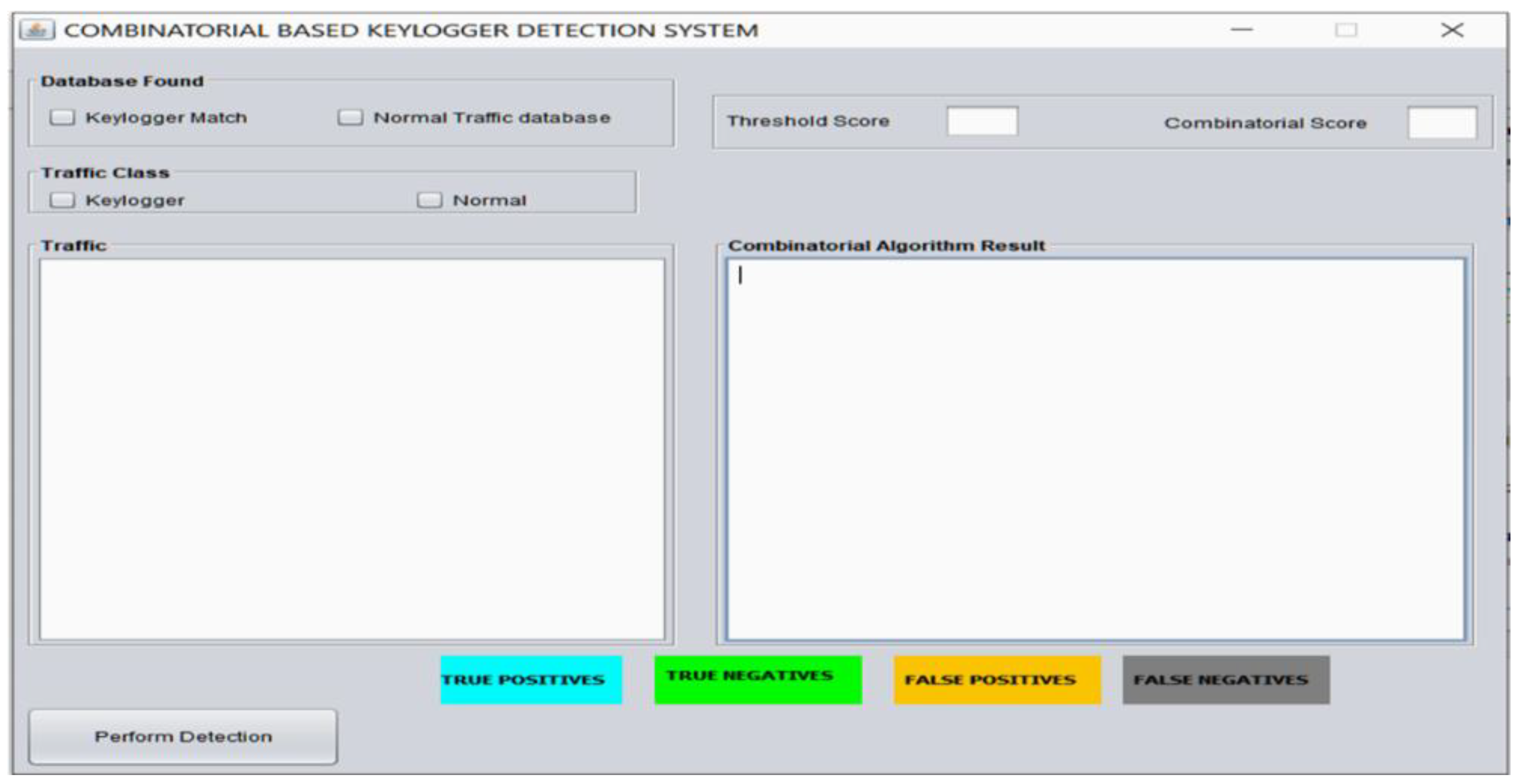Click the Normal Traffic database label
Image resolution: width=1519 pixels, height=784 pixels.
tap(492, 118)
